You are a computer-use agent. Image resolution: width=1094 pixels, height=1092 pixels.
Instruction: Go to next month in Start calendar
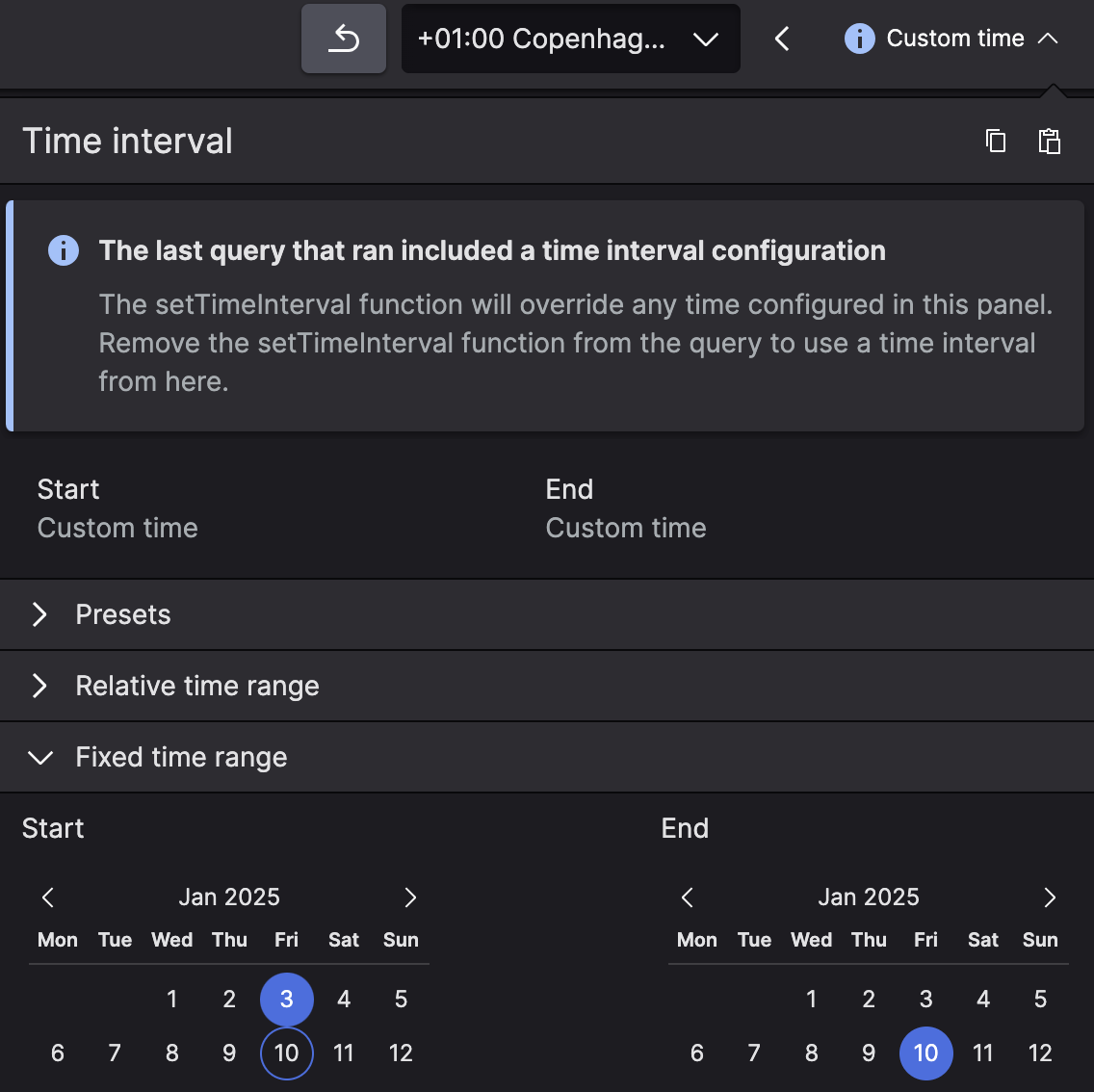point(410,897)
